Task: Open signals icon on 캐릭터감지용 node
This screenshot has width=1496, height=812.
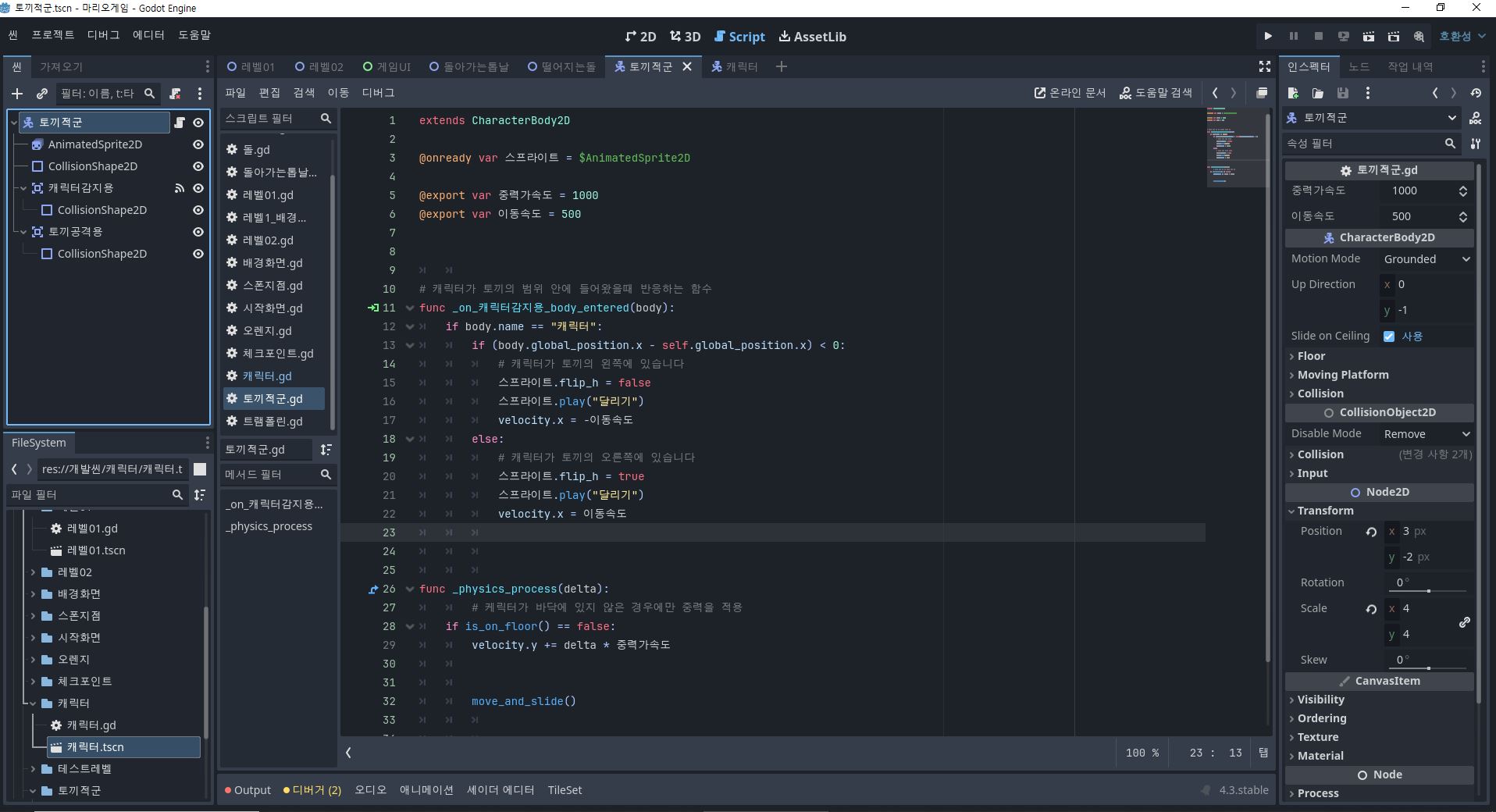Action: [180, 188]
